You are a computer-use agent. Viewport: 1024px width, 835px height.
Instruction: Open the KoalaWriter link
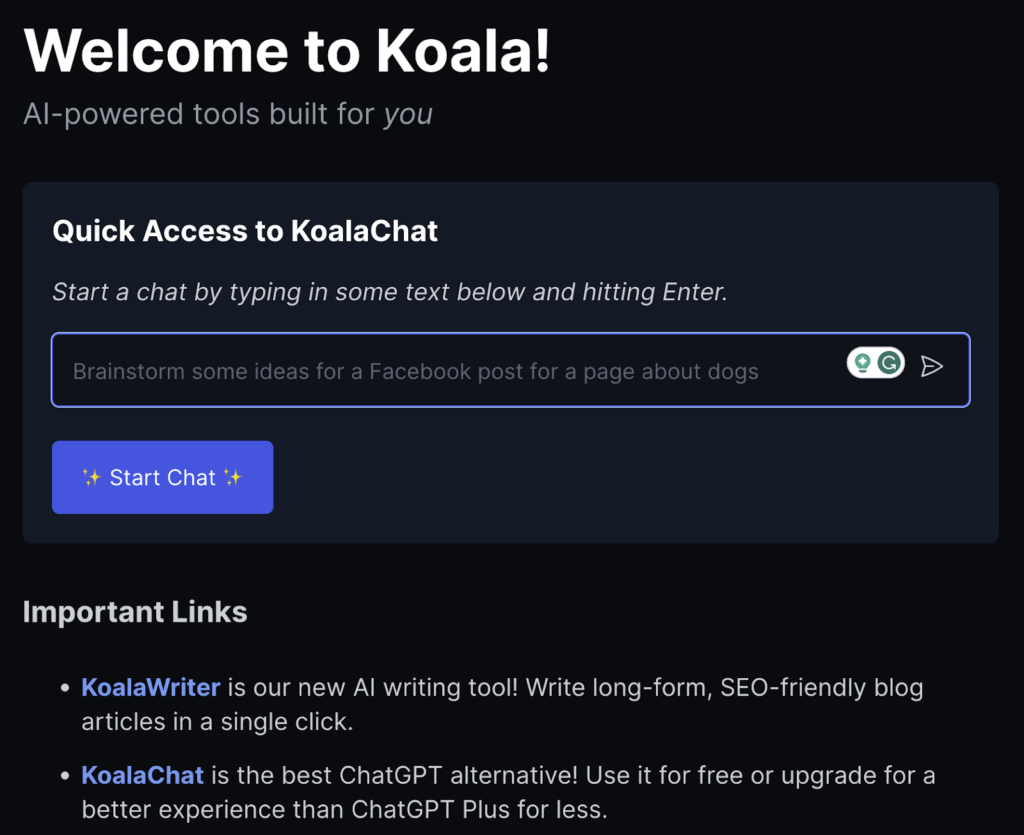[151, 687]
